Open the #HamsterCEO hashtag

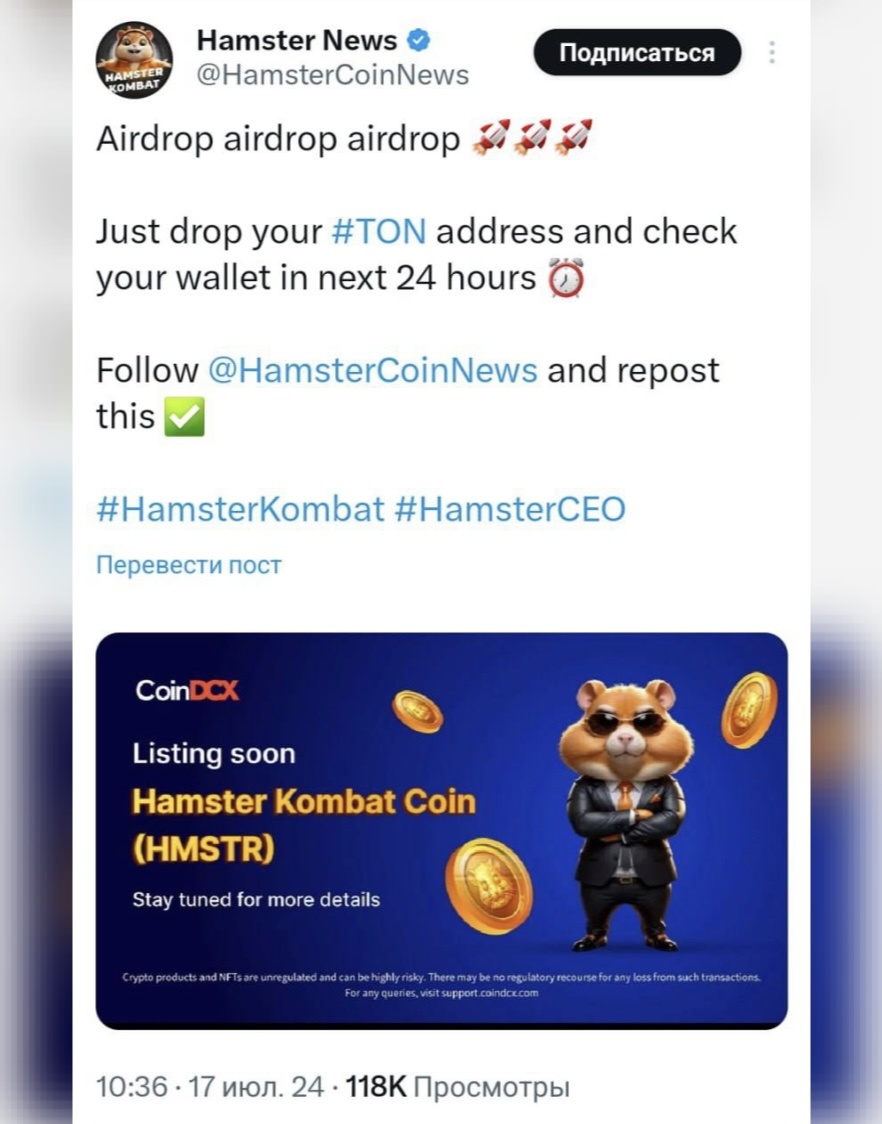(510, 509)
